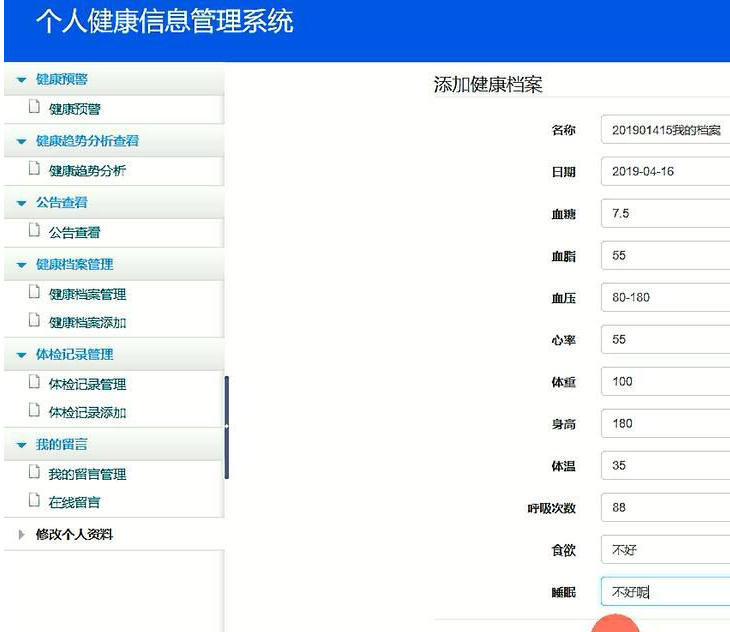This screenshot has height=632, width=730.
Task: Click the 食欲 input field
Action: click(x=666, y=549)
